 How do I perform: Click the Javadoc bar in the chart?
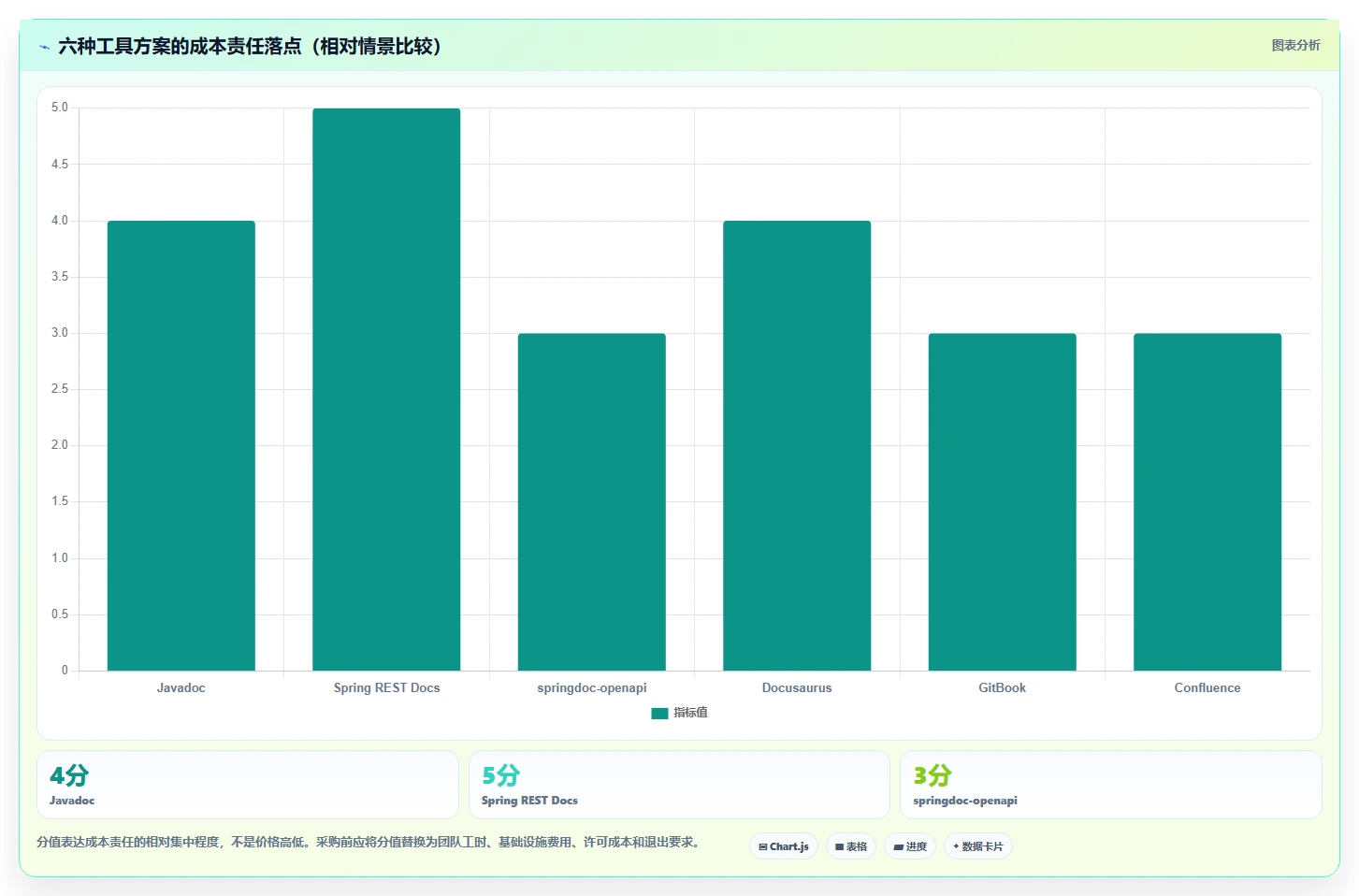point(181,445)
